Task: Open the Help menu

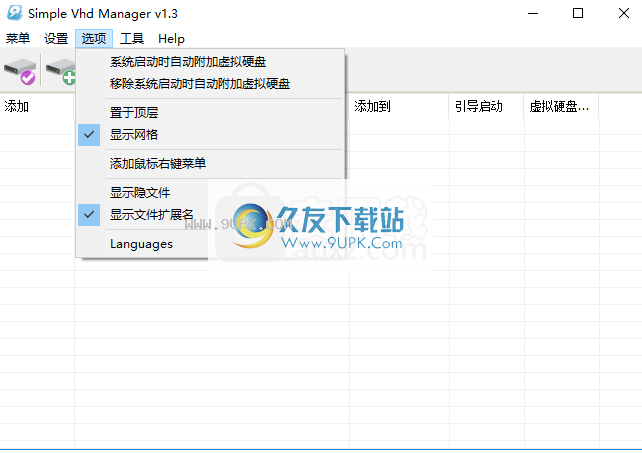Action: 171,39
